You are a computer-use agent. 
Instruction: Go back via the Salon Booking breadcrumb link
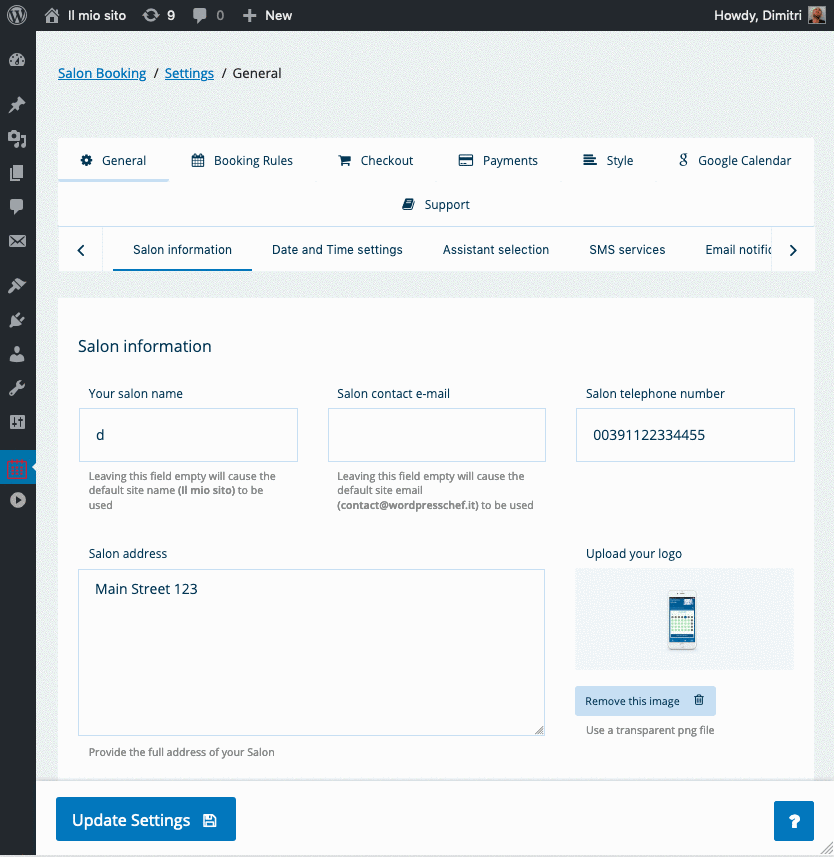[x=101, y=73]
